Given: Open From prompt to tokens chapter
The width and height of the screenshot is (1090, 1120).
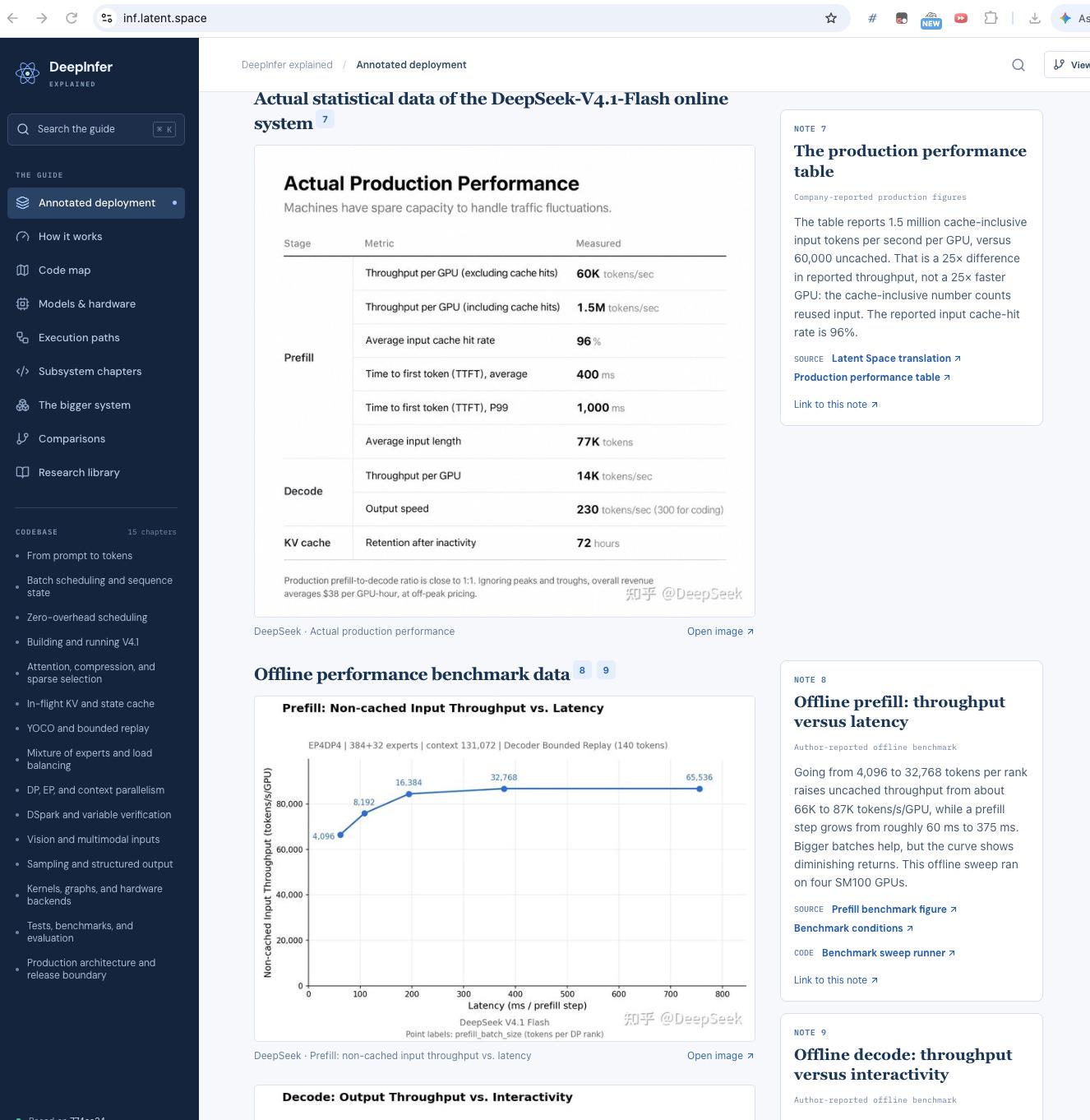Looking at the screenshot, I should [80, 556].
